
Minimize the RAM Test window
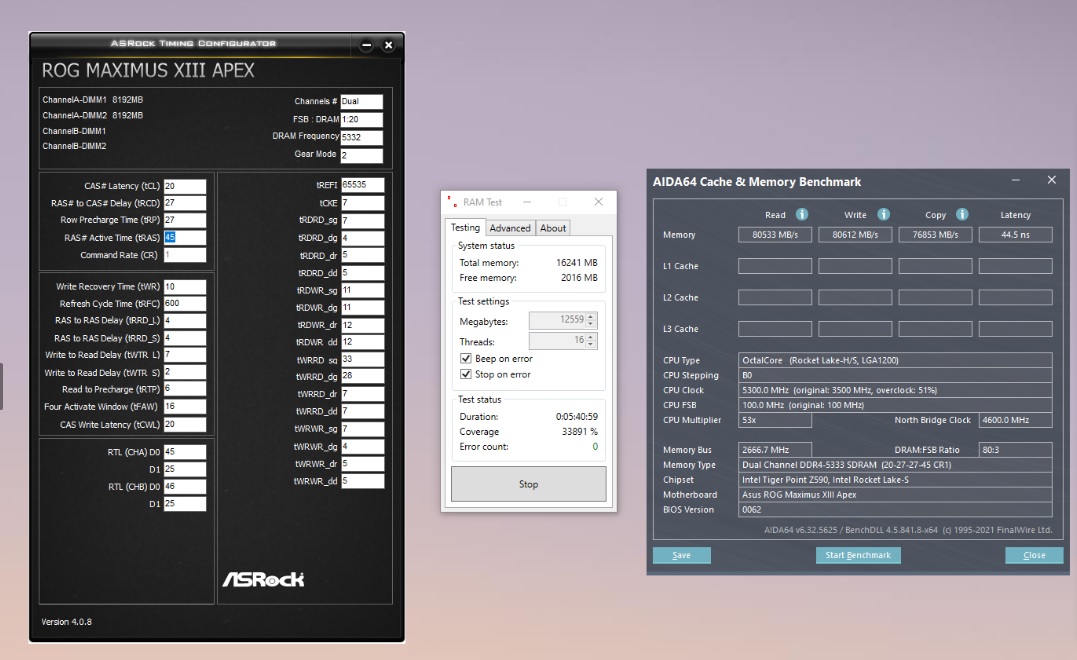coord(527,201)
